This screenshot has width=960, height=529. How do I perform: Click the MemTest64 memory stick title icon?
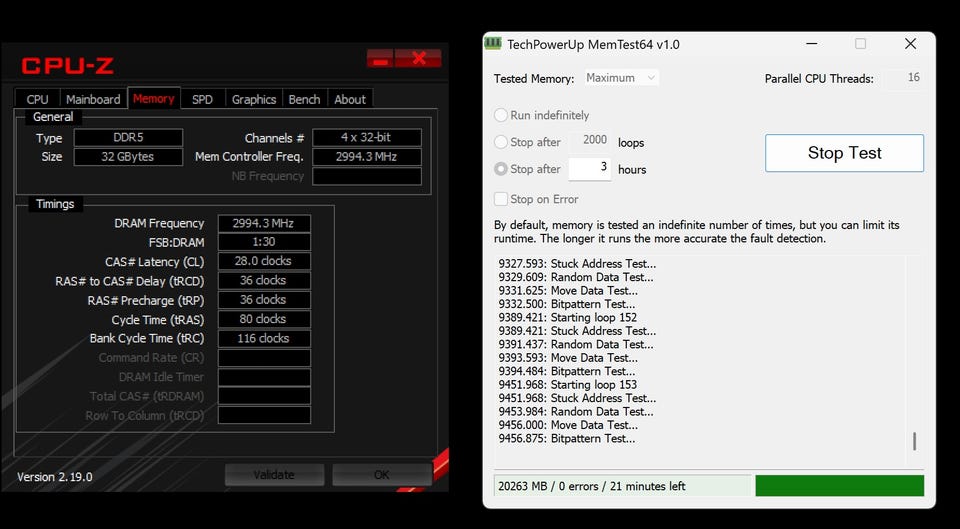coord(493,43)
